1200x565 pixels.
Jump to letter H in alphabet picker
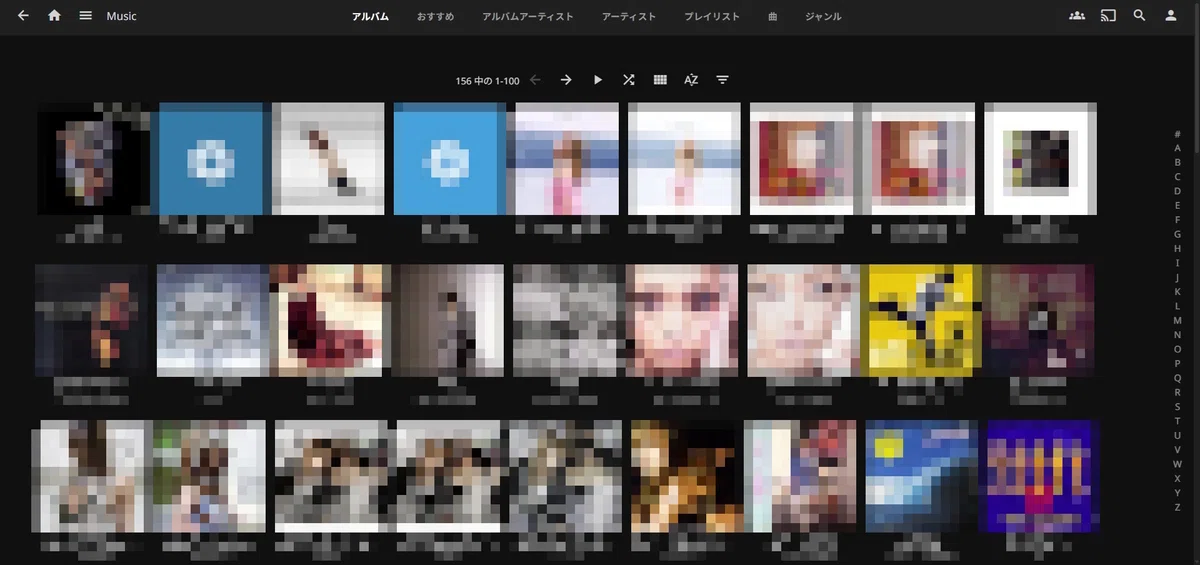pos(1178,248)
